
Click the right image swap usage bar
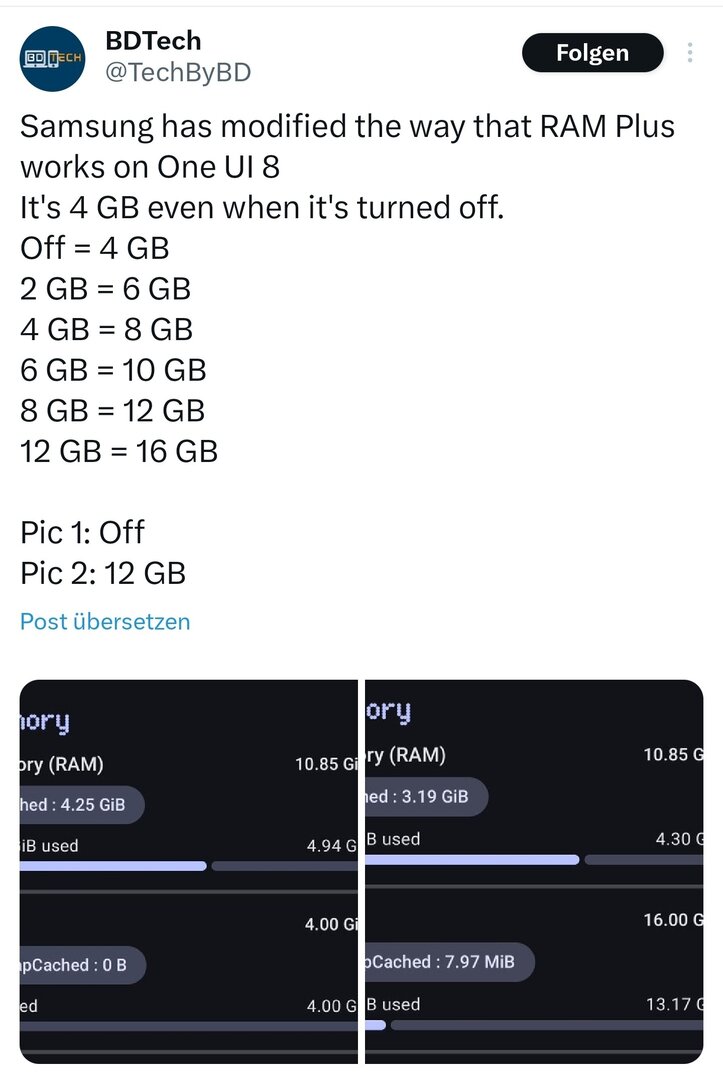(x=534, y=1025)
